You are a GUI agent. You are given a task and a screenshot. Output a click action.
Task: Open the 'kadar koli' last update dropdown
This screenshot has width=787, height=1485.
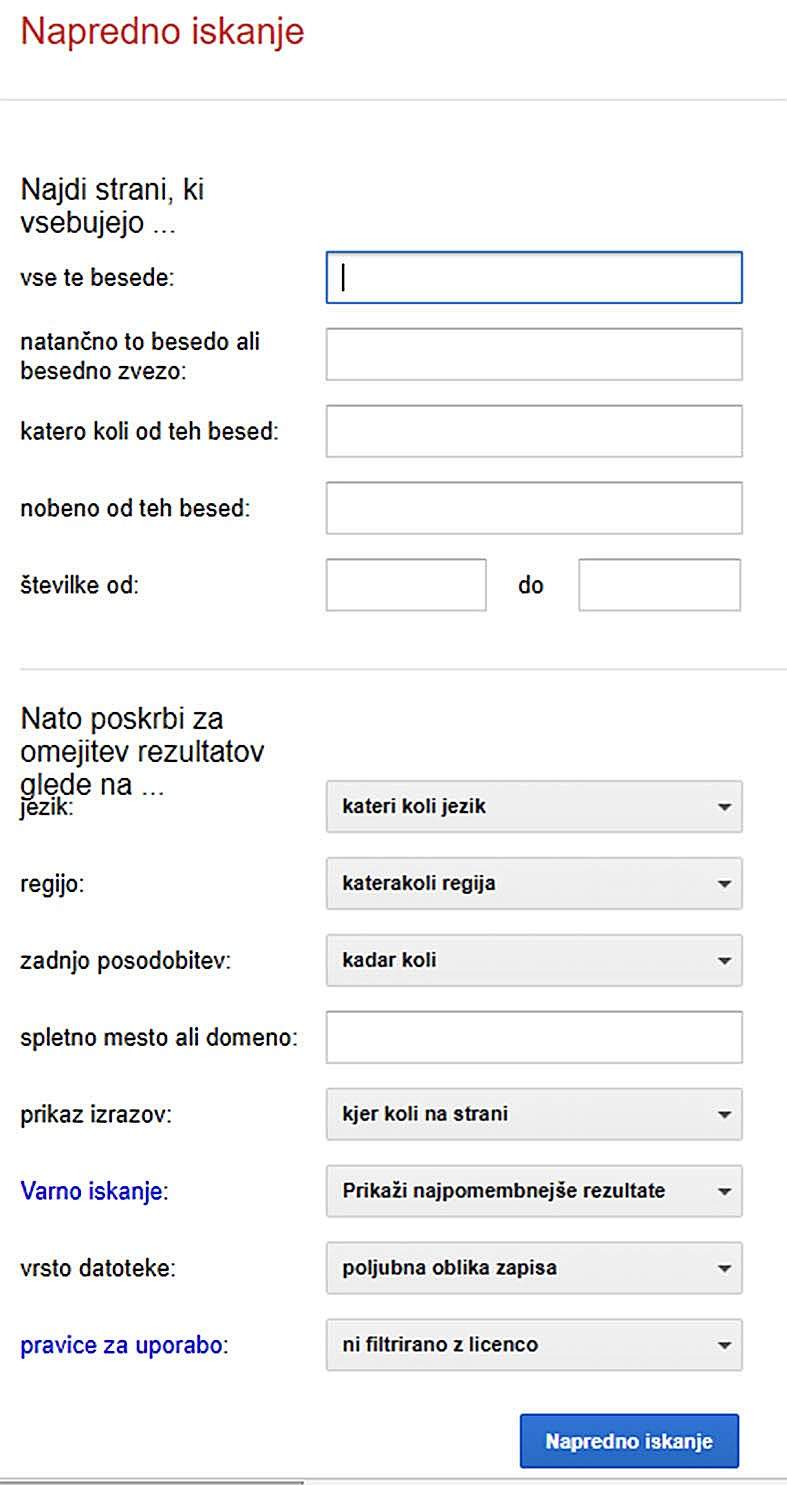(534, 960)
